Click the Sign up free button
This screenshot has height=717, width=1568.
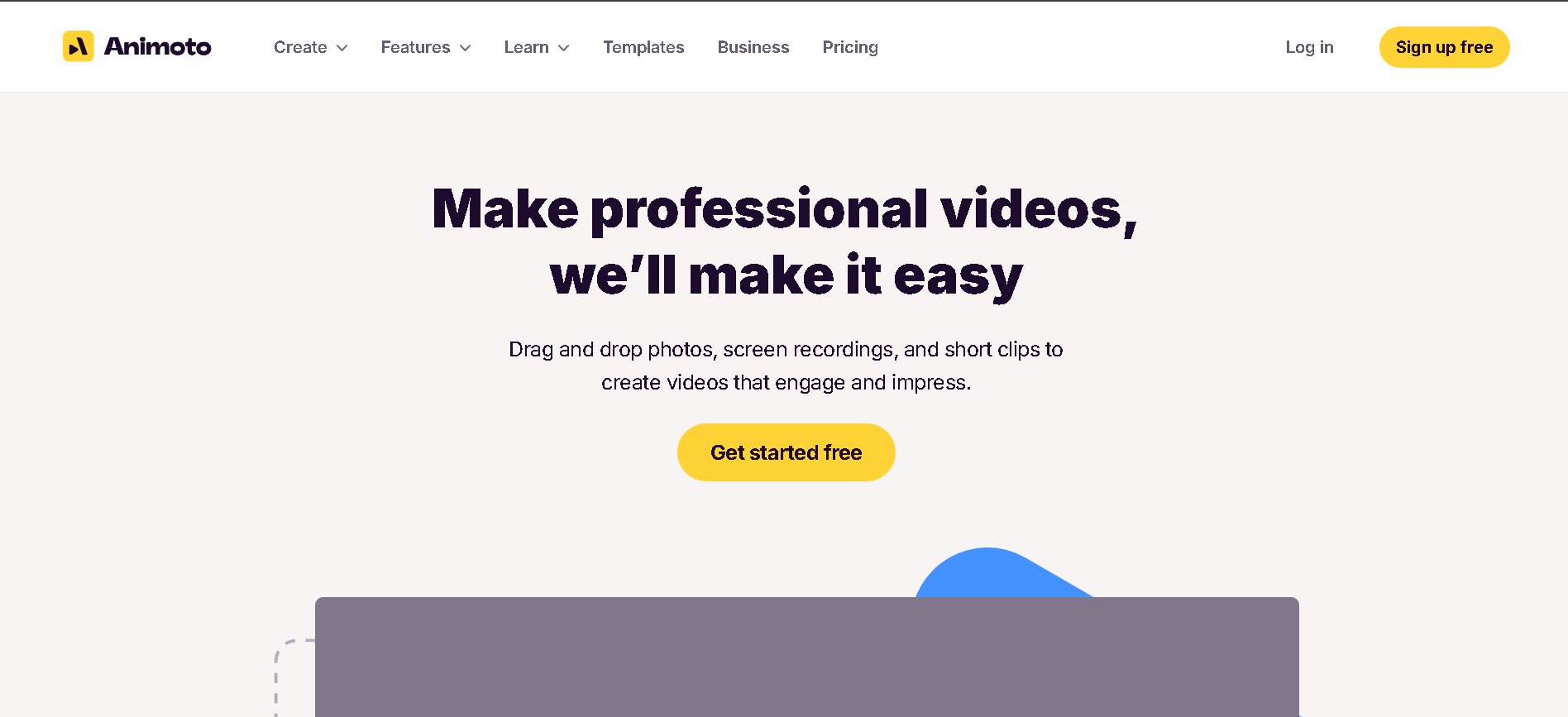click(x=1444, y=47)
